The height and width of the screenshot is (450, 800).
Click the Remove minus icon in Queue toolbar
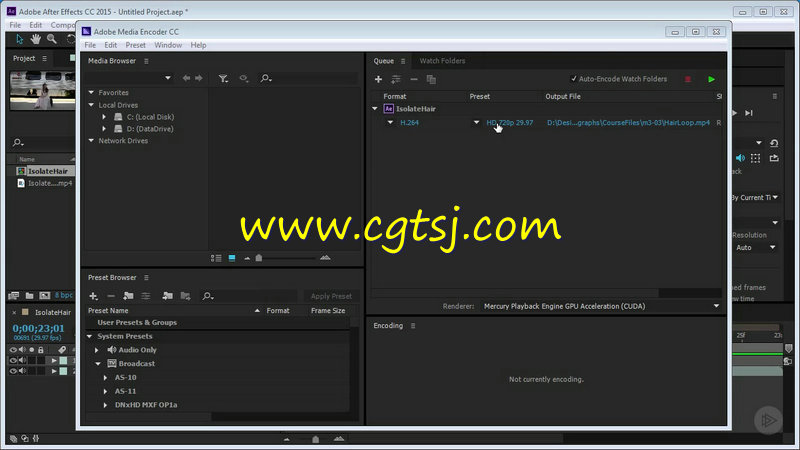(x=414, y=79)
